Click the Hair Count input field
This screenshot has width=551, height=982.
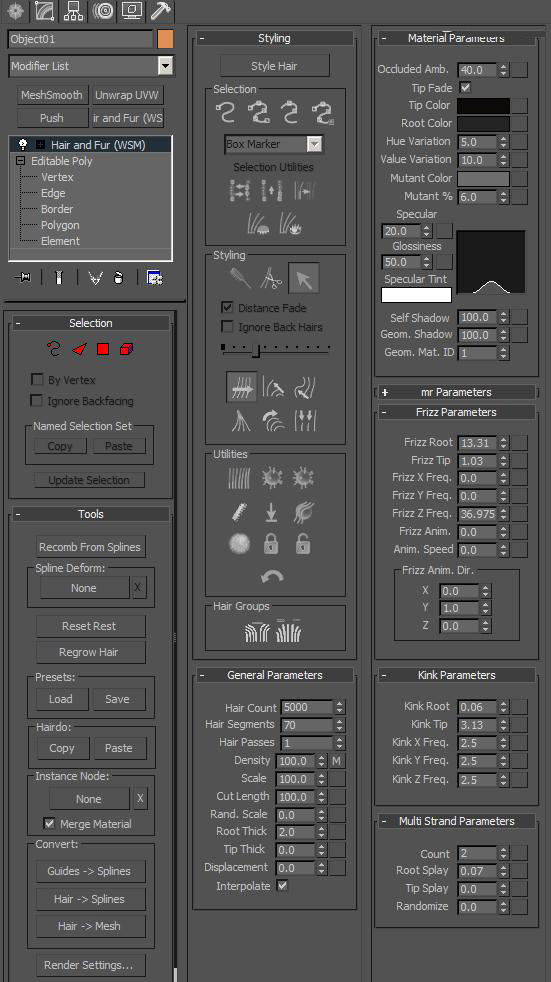point(306,707)
